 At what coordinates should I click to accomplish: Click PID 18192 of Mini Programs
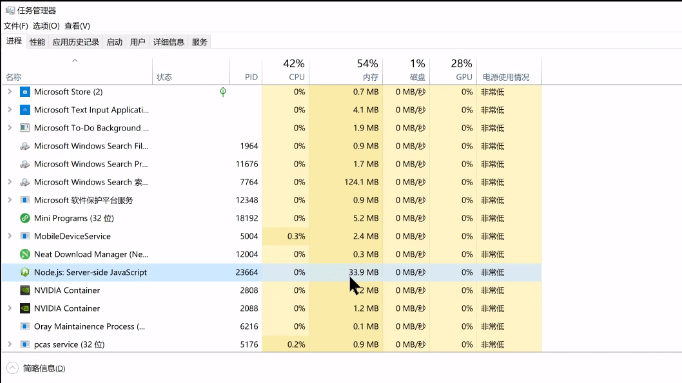247,218
